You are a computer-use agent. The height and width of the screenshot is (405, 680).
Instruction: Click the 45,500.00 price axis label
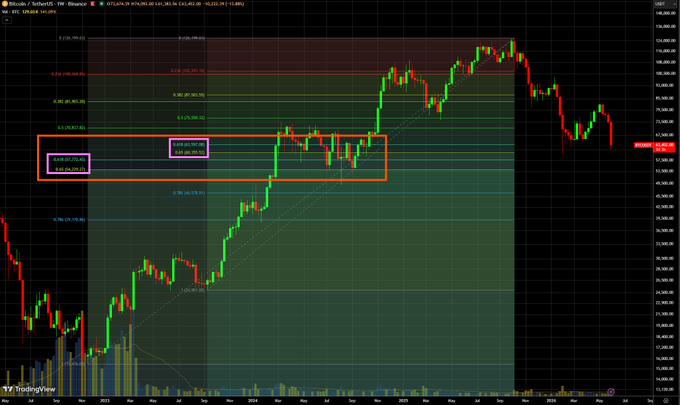tap(665, 196)
